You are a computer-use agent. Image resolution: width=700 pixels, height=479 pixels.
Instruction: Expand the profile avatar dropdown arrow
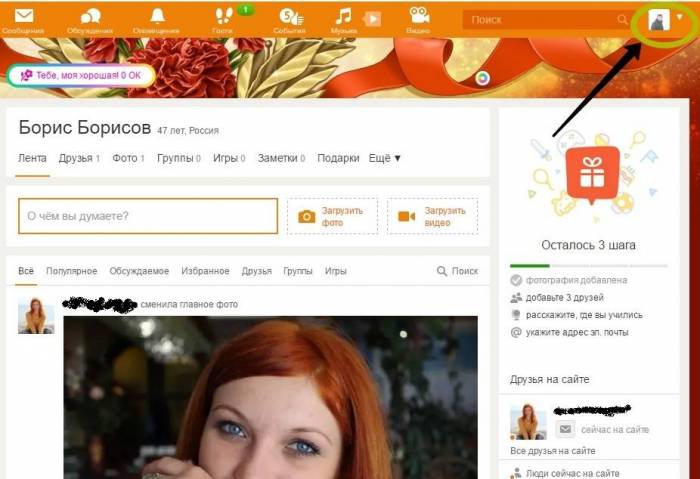679,17
